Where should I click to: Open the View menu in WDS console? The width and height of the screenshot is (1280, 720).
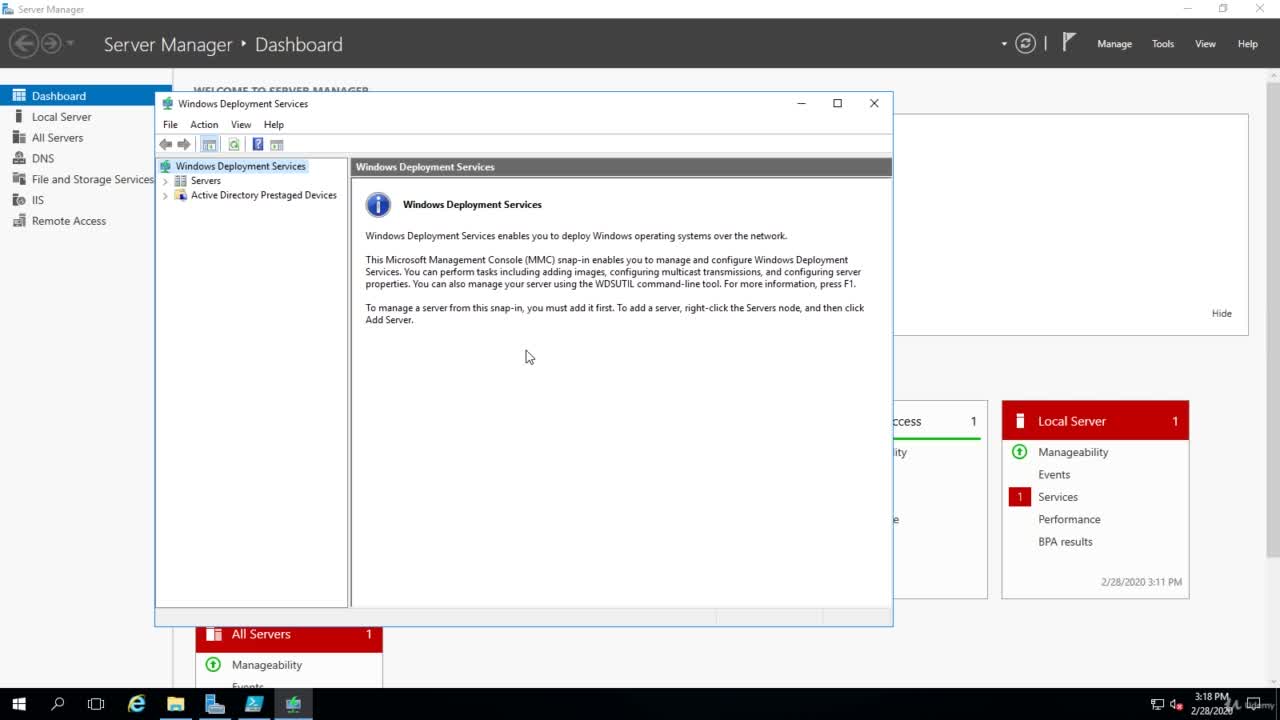241,125
